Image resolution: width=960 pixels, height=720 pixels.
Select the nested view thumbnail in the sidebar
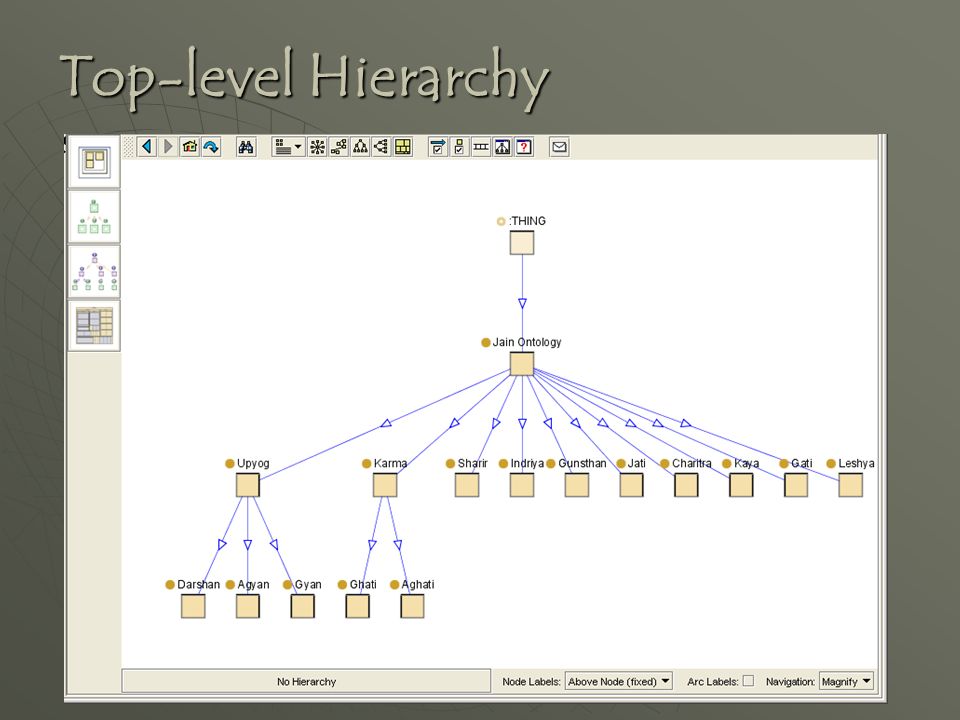94,162
